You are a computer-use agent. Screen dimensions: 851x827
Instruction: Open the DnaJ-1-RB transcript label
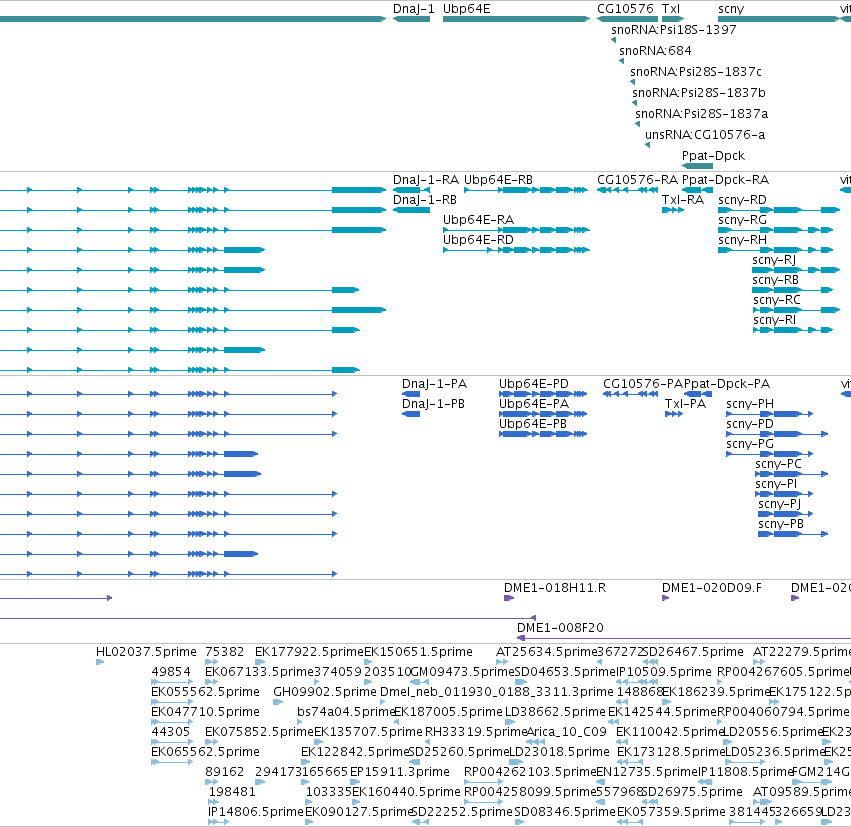[x=424, y=200]
